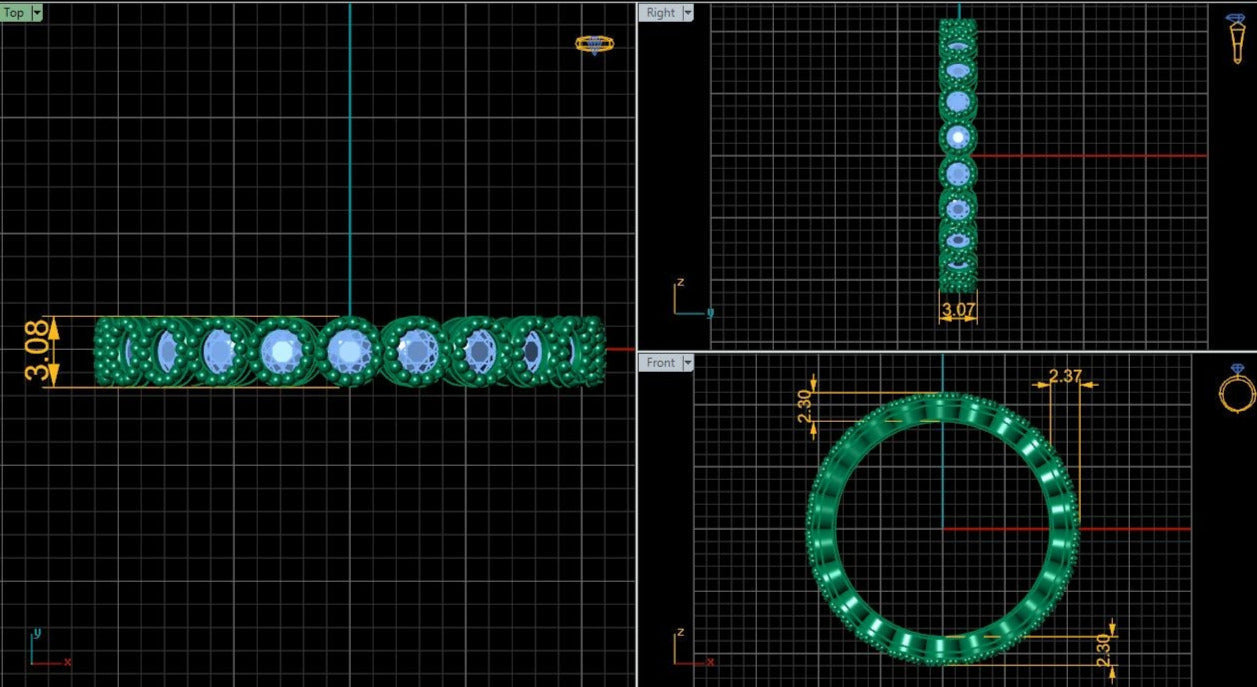Click the ring preview icon in Top viewport
The image size is (1257, 687).
594,44
